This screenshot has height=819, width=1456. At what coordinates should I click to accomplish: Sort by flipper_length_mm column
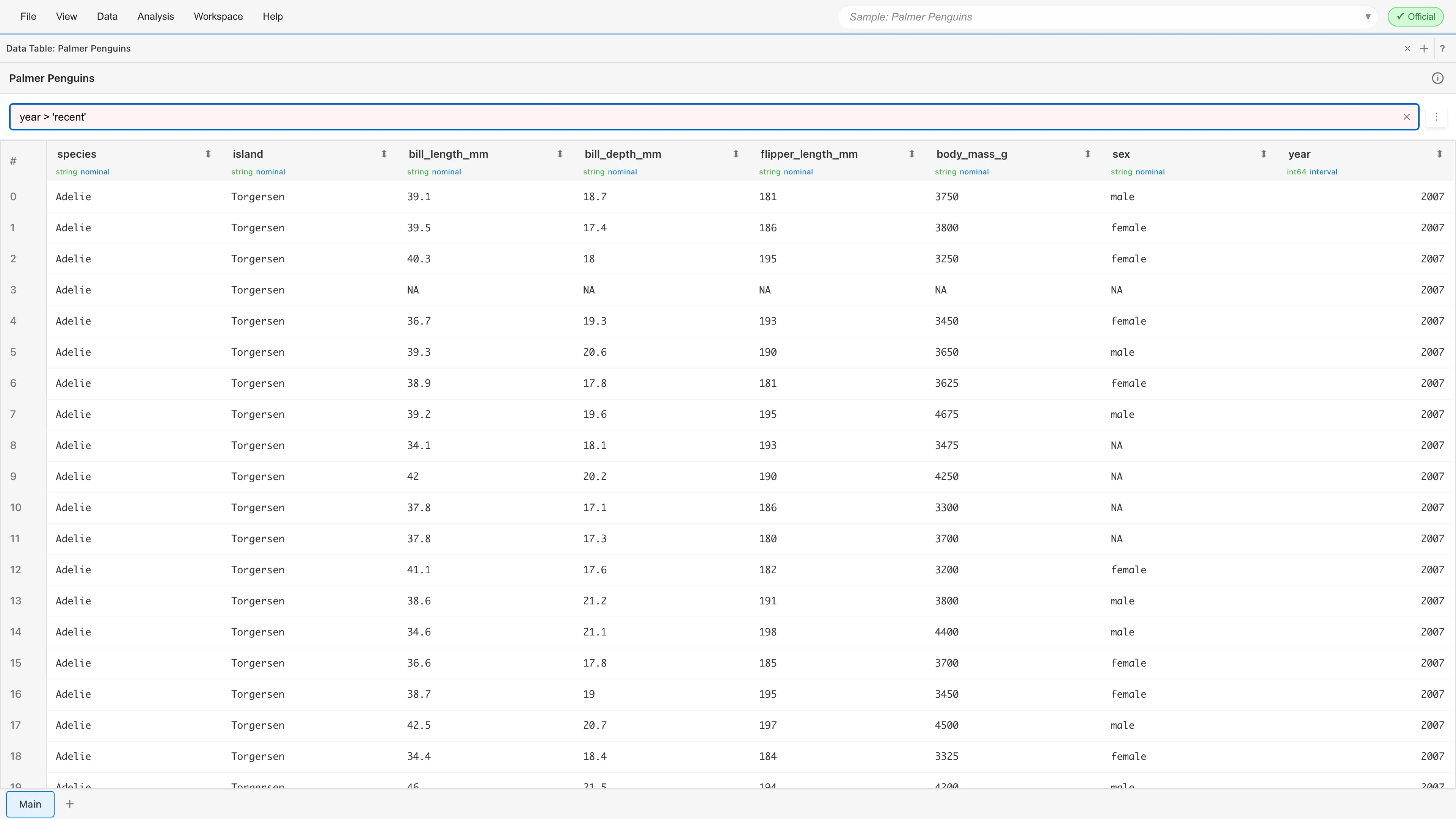(911, 154)
